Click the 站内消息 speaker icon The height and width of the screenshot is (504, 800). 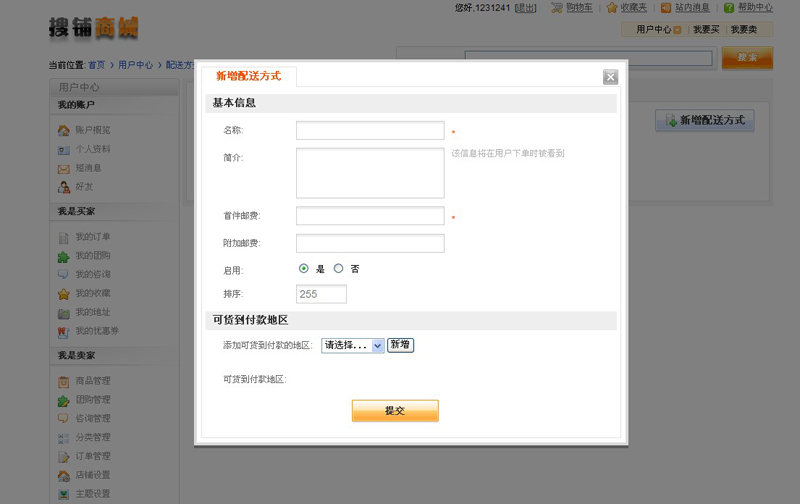(x=666, y=8)
